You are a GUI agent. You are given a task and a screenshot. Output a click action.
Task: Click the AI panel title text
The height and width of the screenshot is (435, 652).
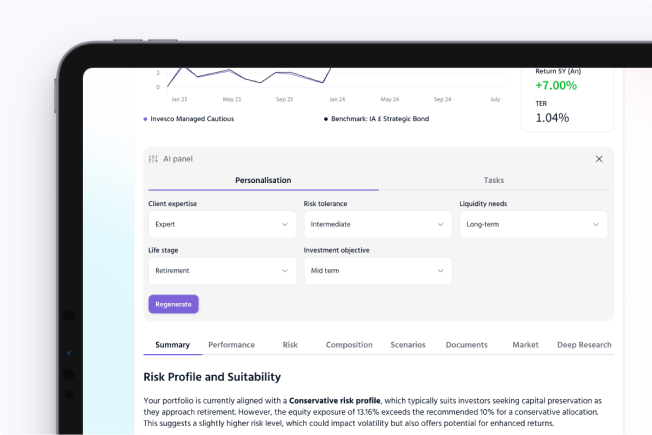point(178,159)
